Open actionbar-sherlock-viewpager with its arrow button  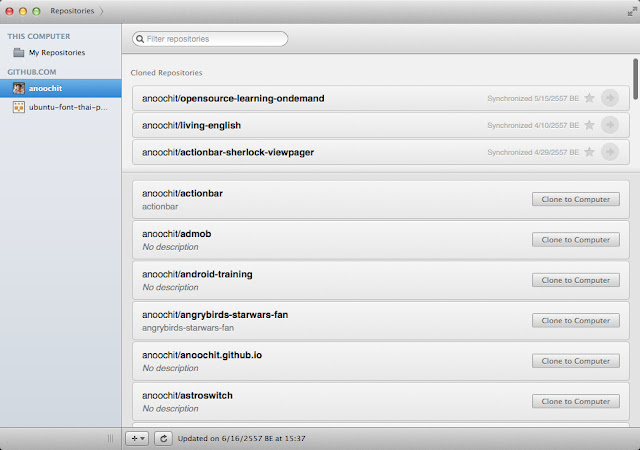pyautogui.click(x=610, y=152)
